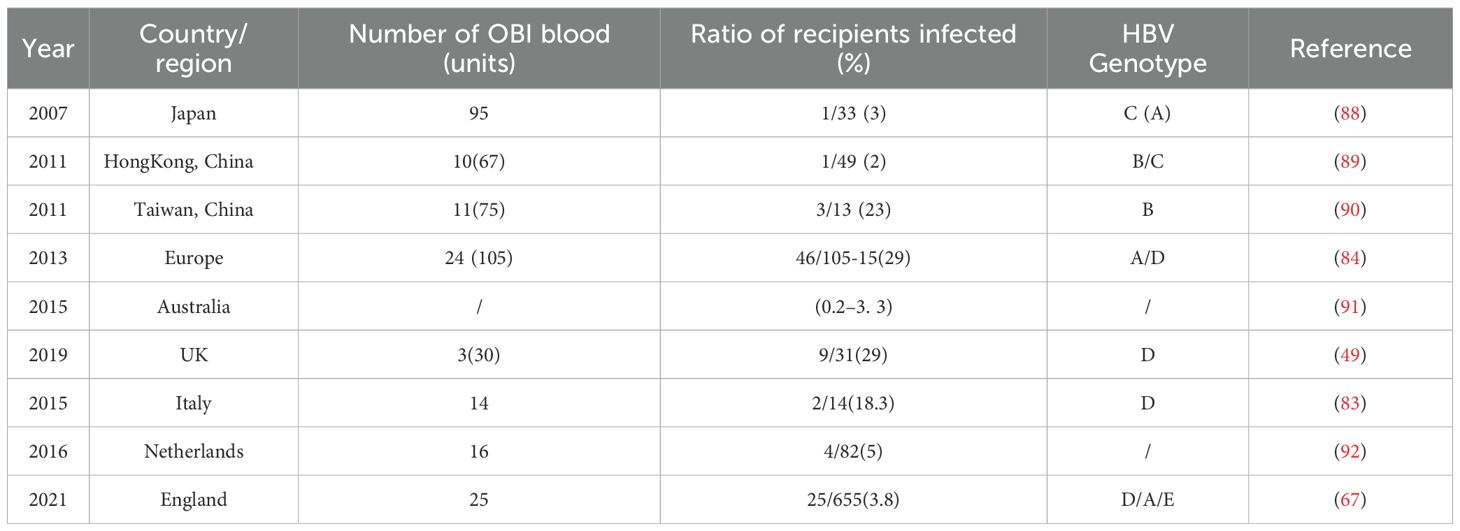The height and width of the screenshot is (531, 1460).
Task: Follow reference 92 in Netherlands row
Action: pos(1349,451)
